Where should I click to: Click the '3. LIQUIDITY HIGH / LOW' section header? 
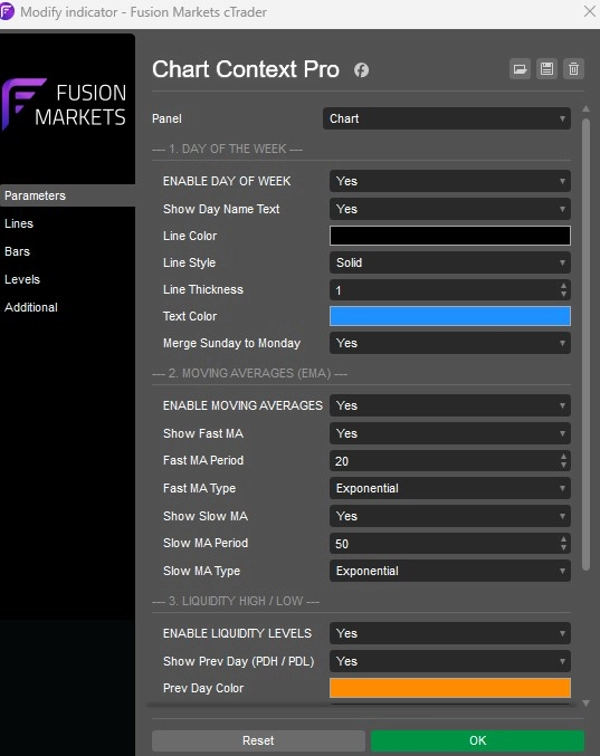(236, 601)
